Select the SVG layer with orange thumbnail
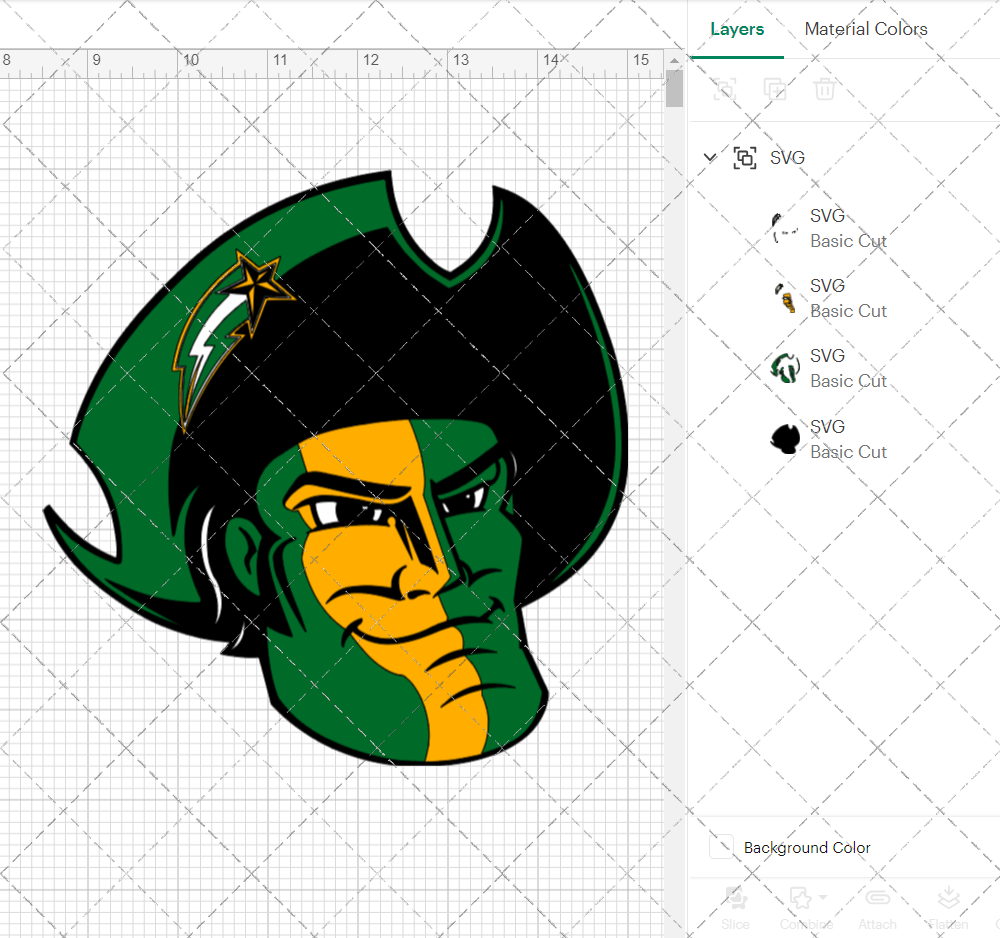 [x=844, y=298]
